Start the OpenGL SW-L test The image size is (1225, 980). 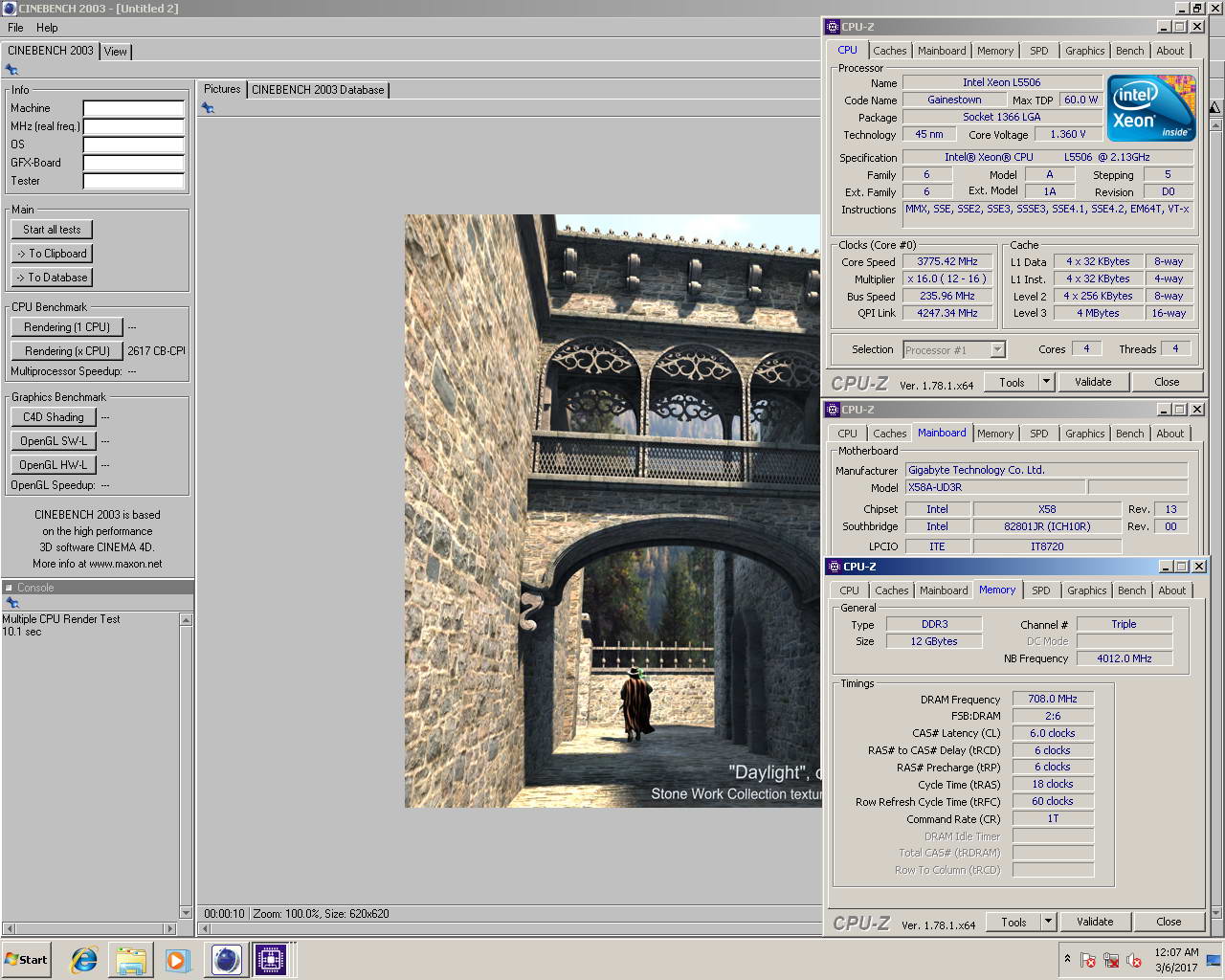click(54, 441)
